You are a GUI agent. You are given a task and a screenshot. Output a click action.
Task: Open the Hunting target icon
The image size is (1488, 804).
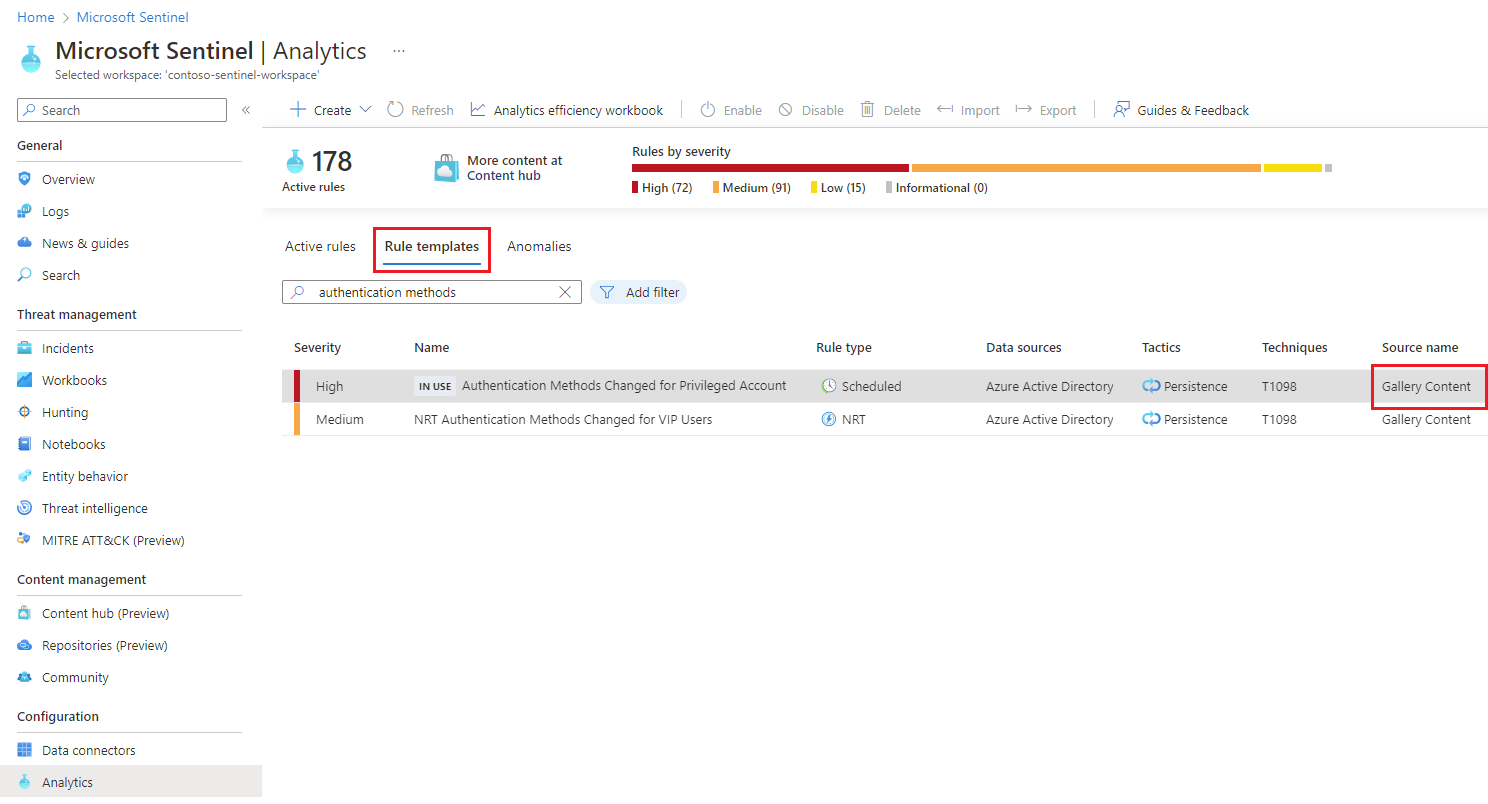coord(25,412)
